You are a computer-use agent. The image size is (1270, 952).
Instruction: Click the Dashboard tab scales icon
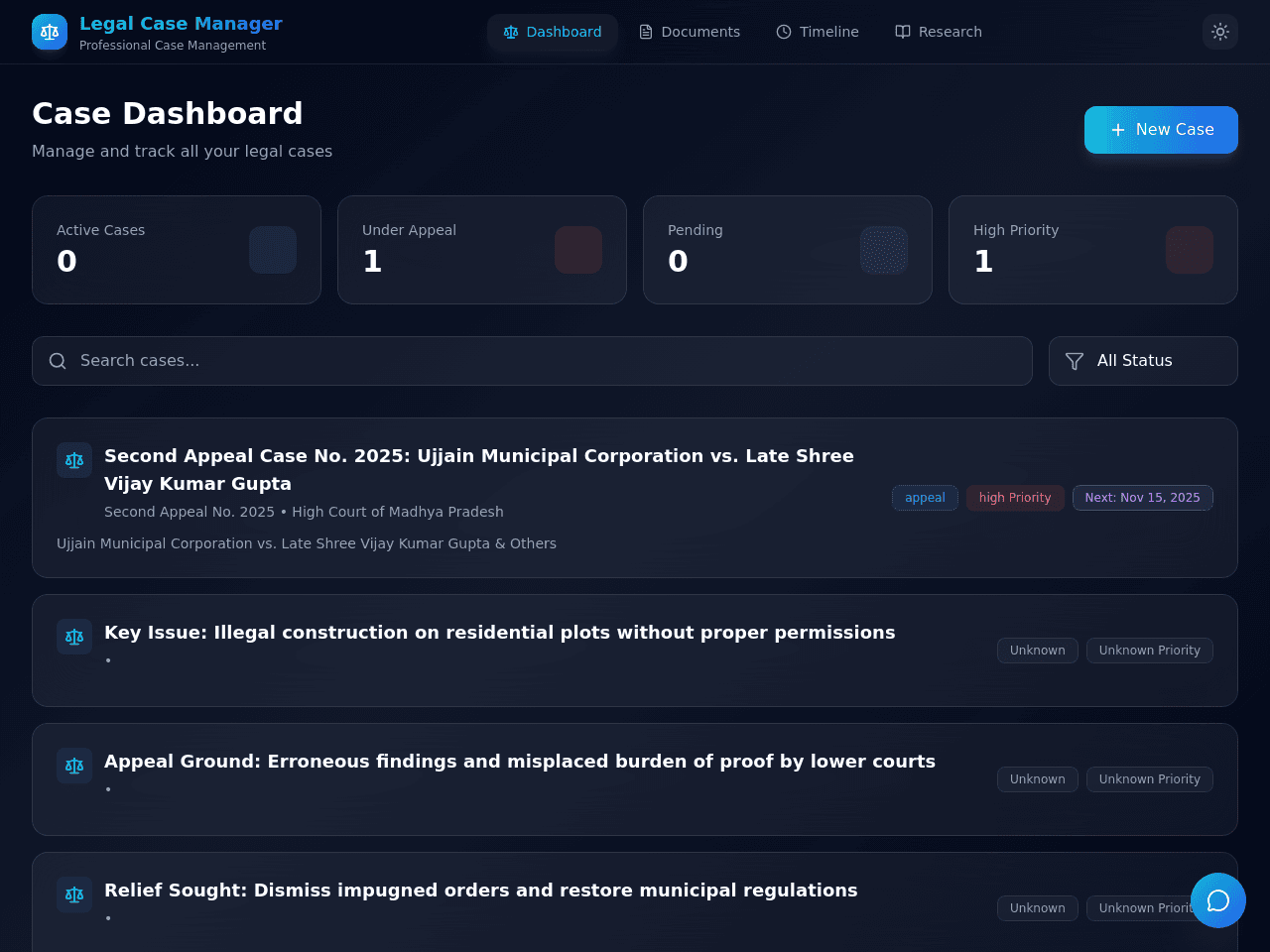tap(511, 32)
